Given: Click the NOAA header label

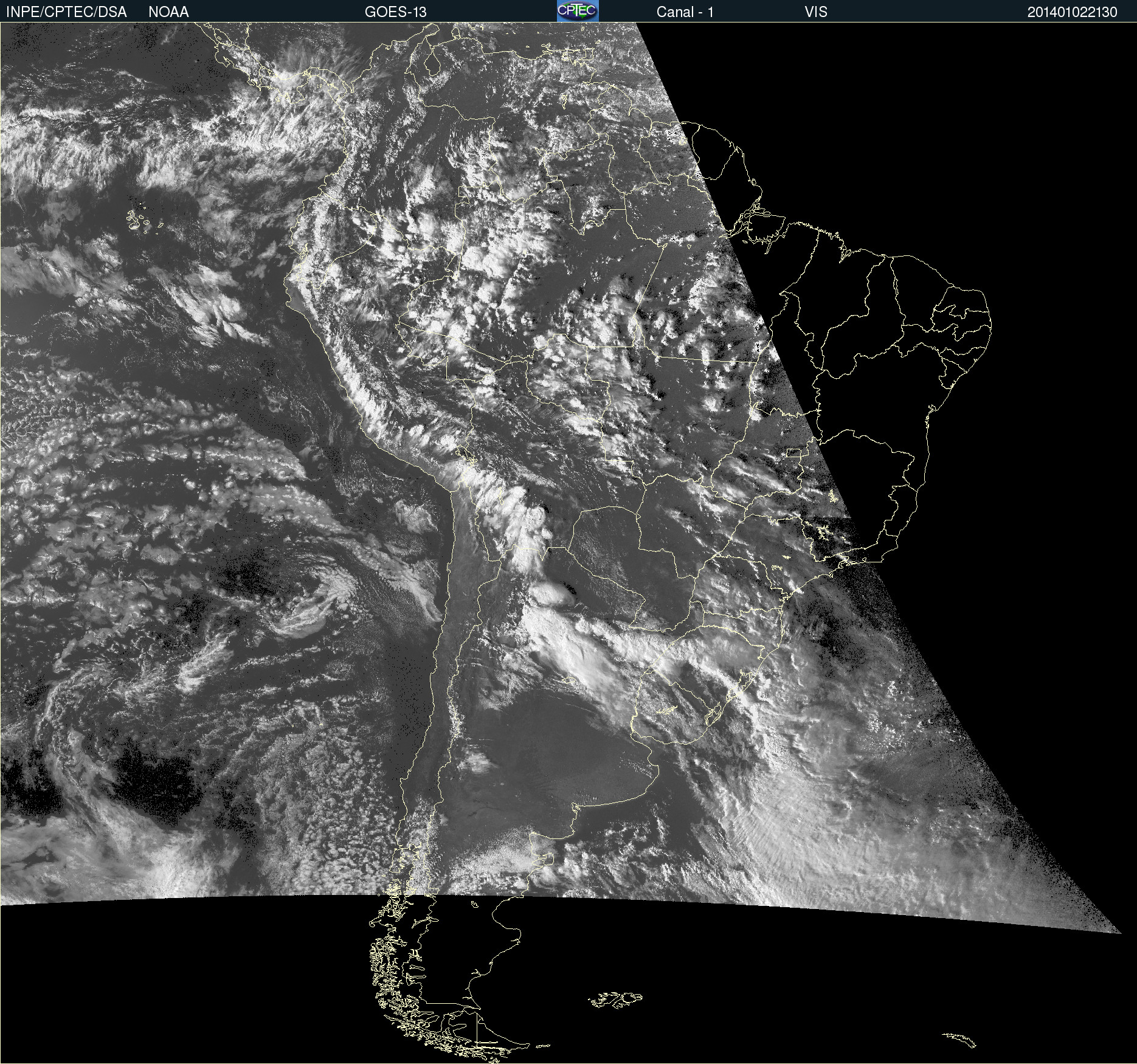Looking at the screenshot, I should [168, 12].
